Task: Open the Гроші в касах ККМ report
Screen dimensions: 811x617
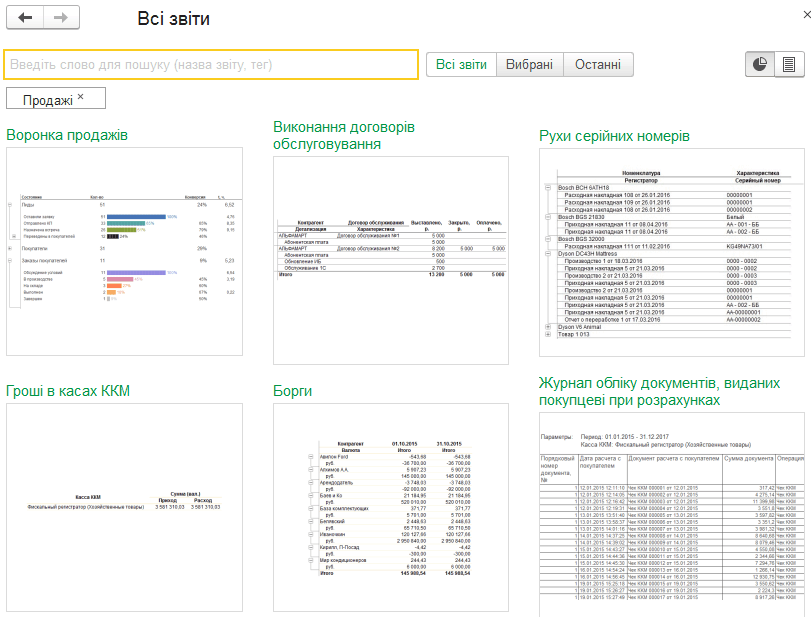Action: 68,391
